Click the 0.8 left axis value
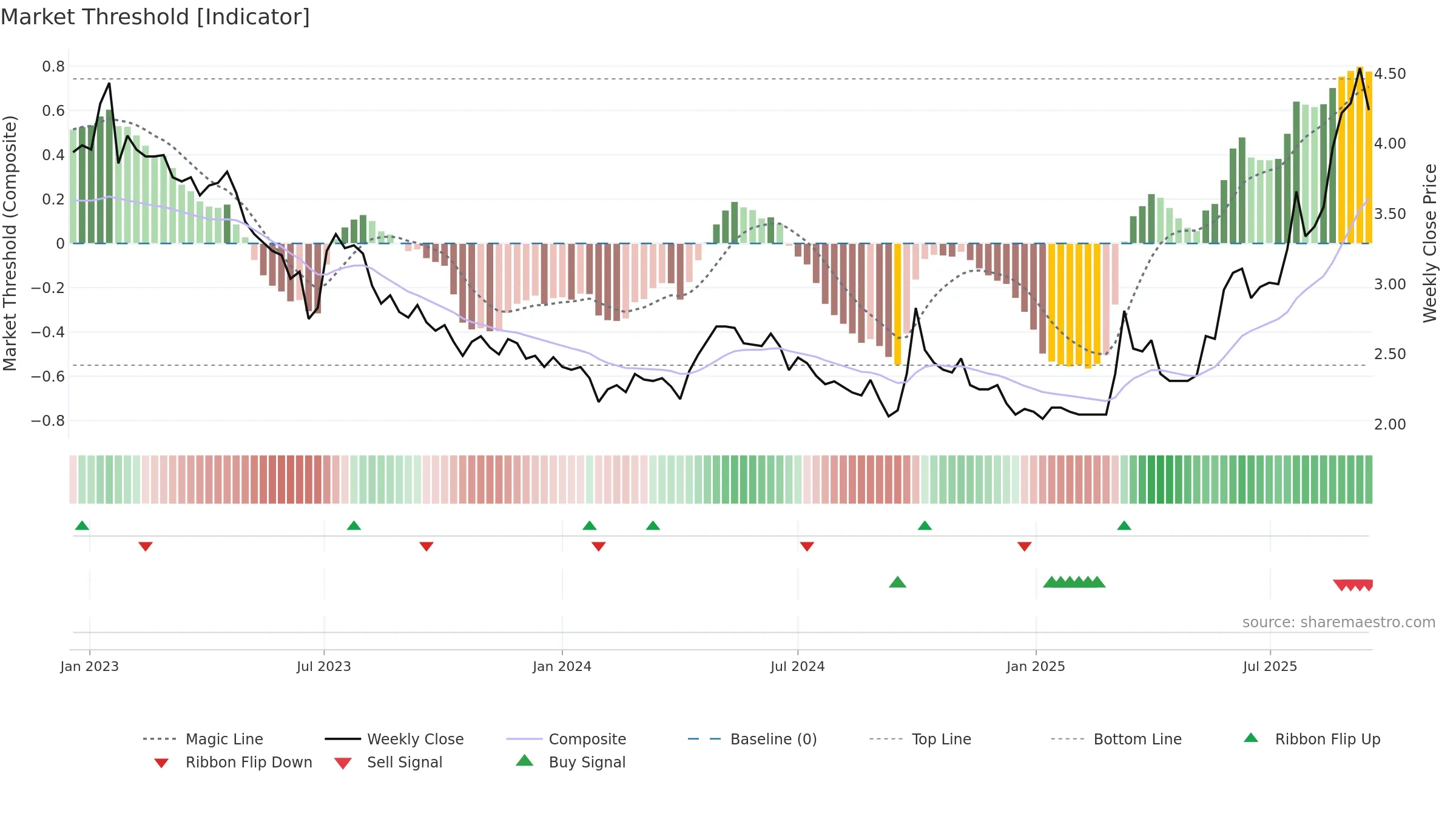 click(53, 66)
